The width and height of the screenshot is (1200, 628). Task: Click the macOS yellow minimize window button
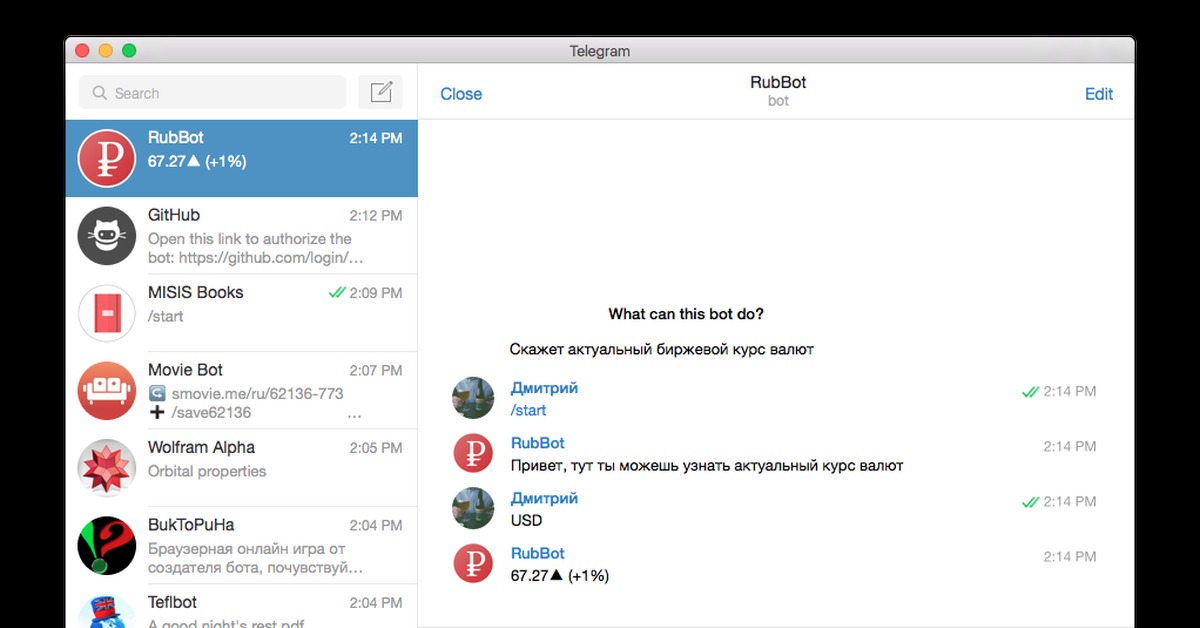point(106,51)
